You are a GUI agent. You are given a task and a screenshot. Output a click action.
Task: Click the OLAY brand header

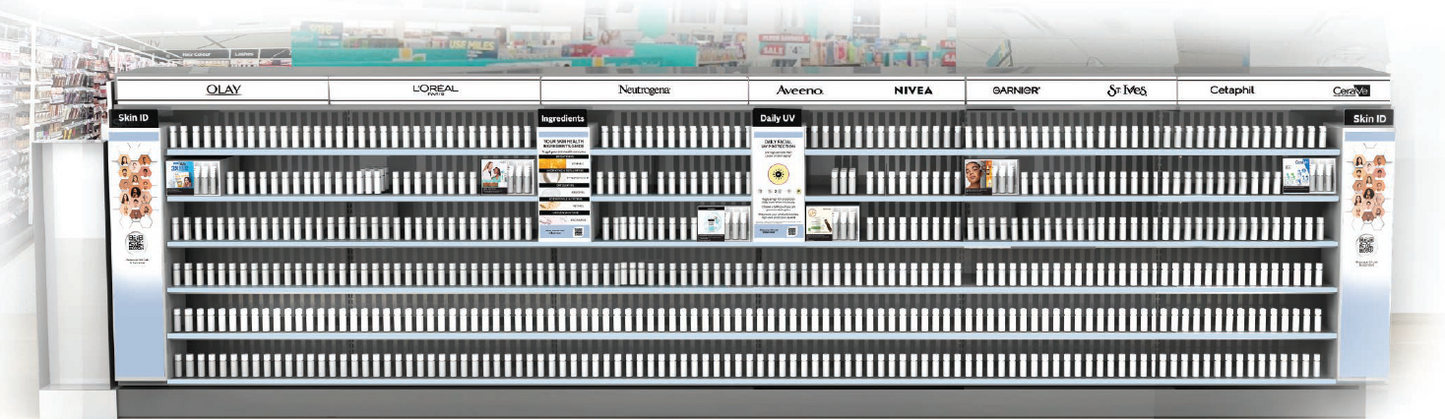223,90
